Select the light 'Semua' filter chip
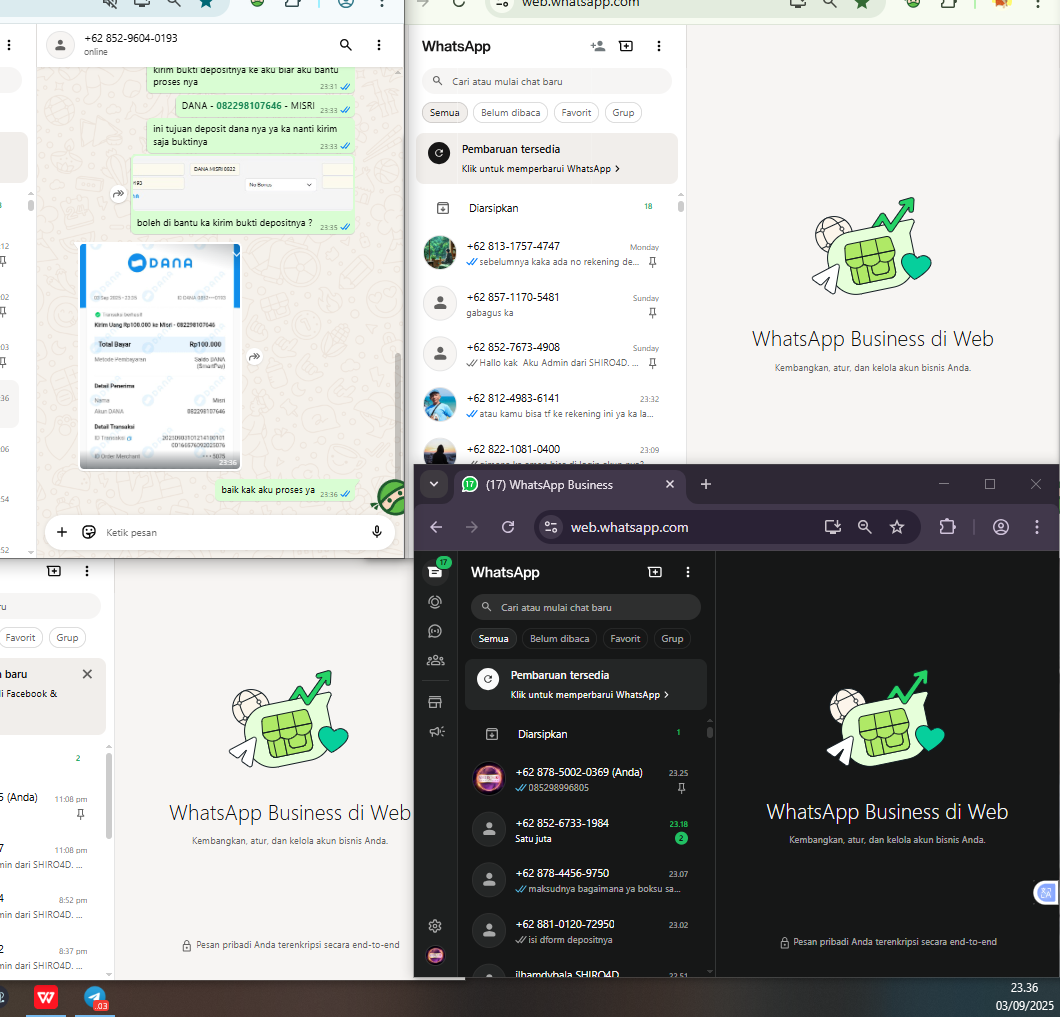 [444, 112]
